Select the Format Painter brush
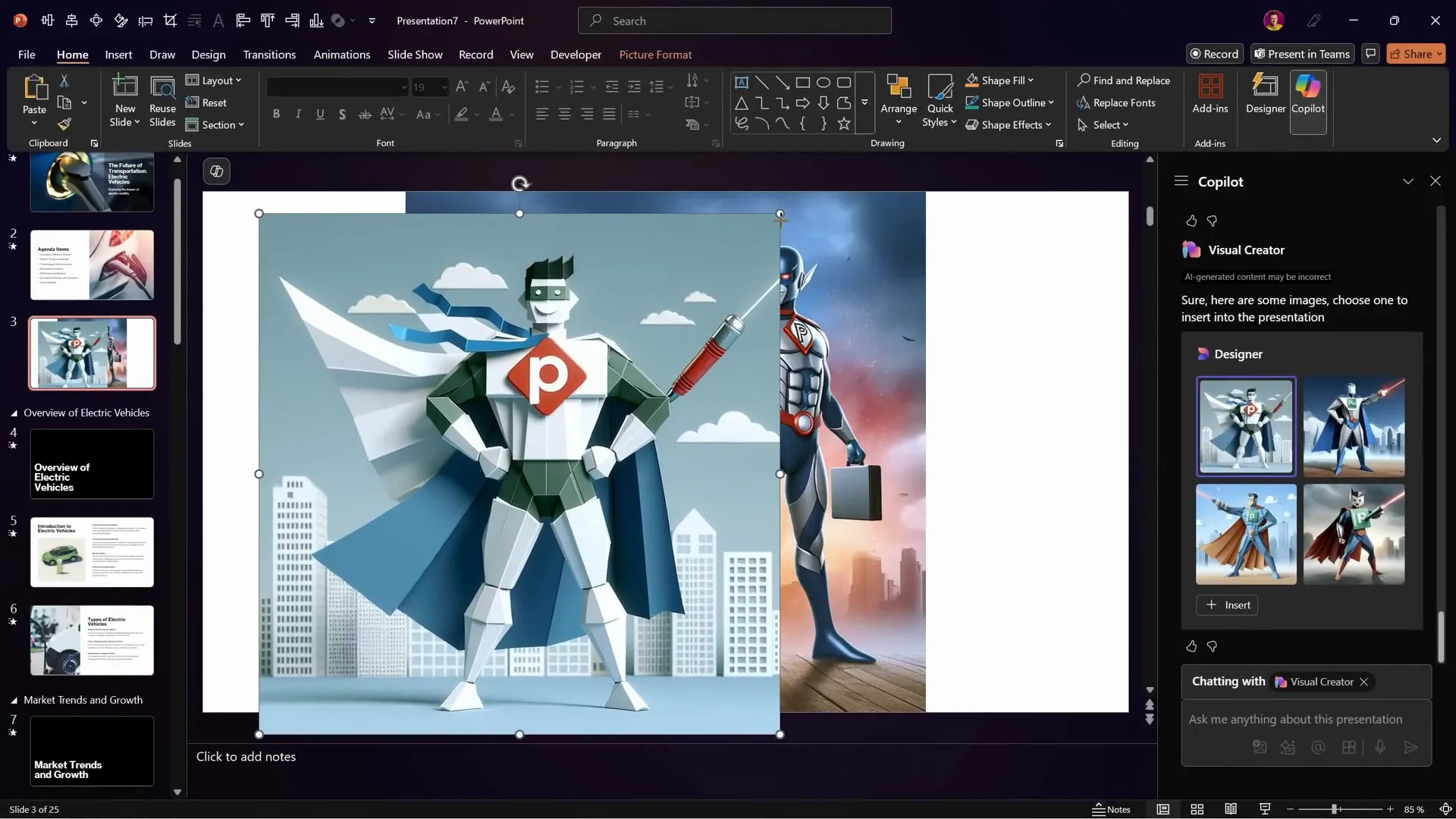The image size is (1456, 819). point(64,124)
